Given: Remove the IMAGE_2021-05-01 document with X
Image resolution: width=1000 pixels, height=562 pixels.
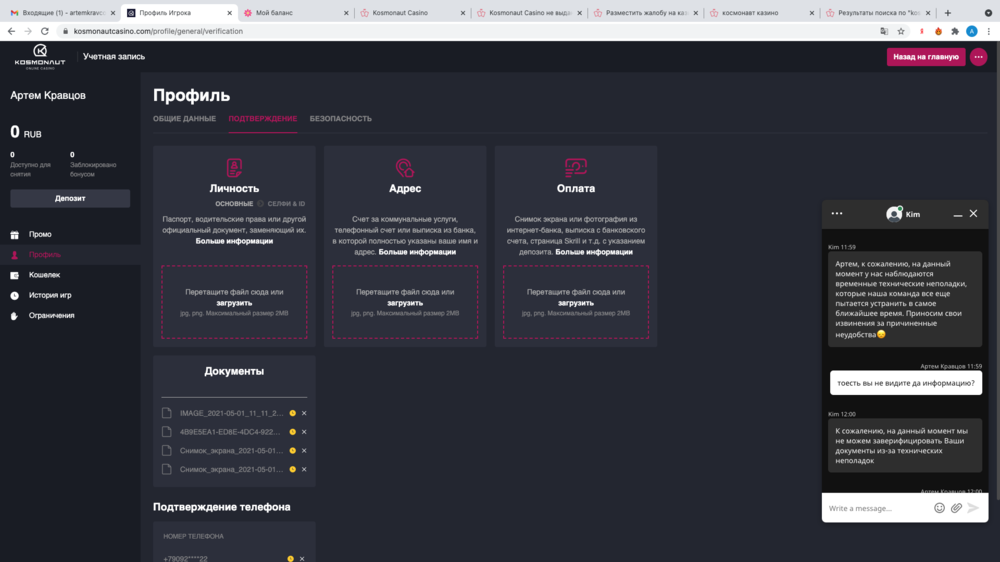Looking at the screenshot, I should (x=304, y=413).
